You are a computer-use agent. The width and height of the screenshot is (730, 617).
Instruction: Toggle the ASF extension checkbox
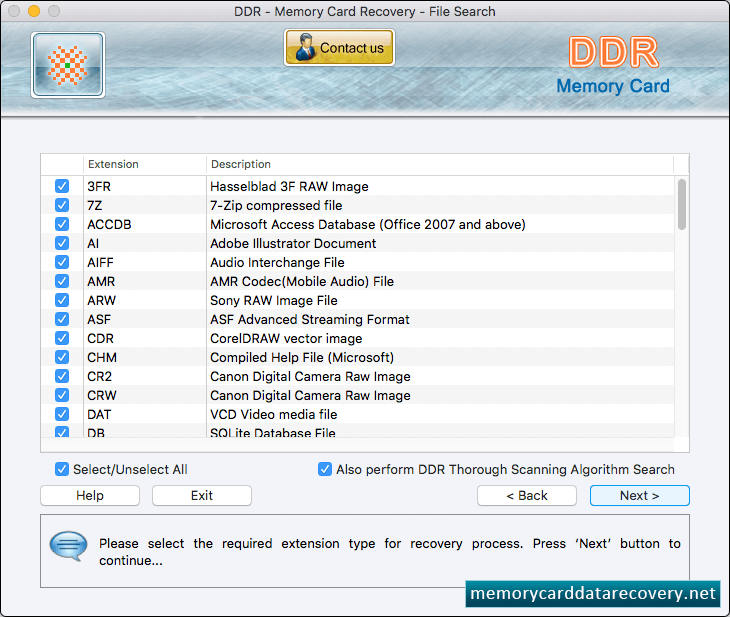click(x=62, y=319)
